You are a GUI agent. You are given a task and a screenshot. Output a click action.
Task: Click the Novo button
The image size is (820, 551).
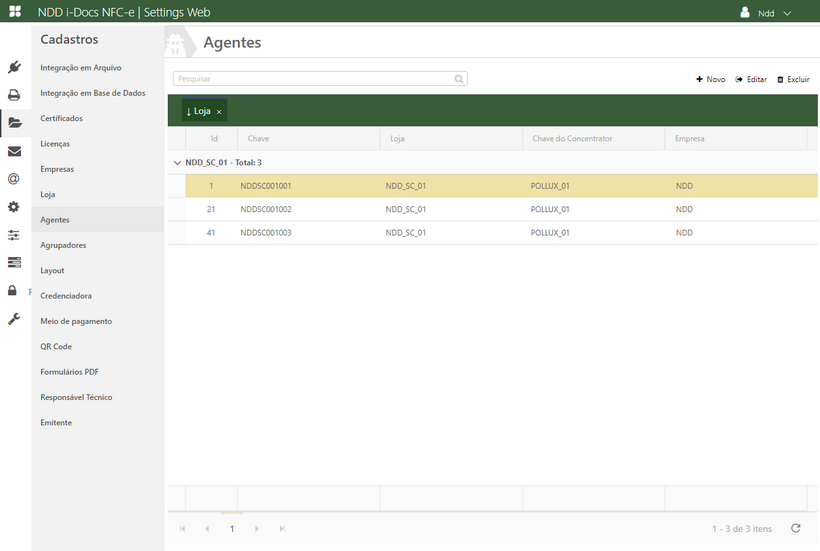tap(711, 79)
